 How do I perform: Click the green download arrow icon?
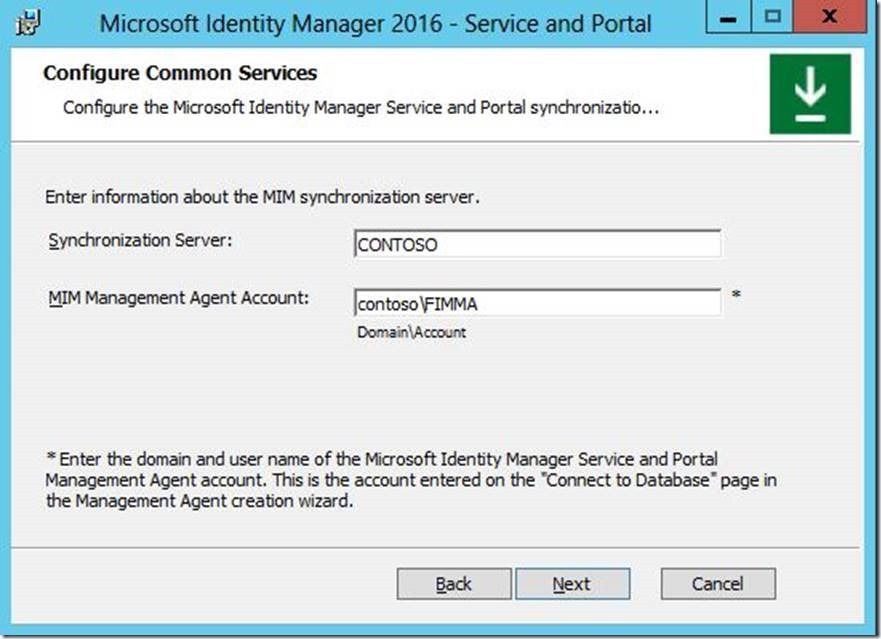(810, 94)
